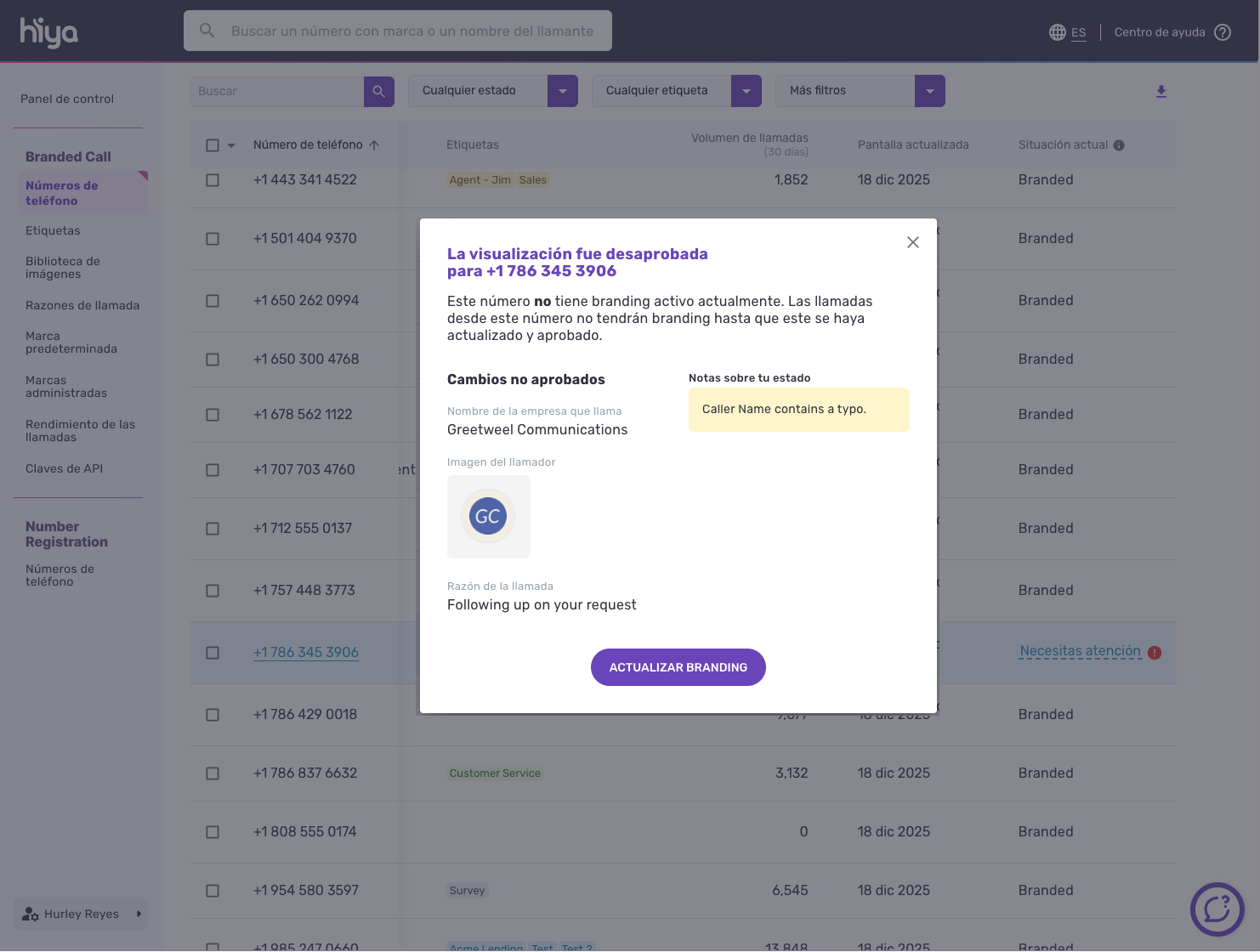Close the disapproved branding dialog
Viewport: 1260px width, 952px height.
pyautogui.click(x=913, y=242)
